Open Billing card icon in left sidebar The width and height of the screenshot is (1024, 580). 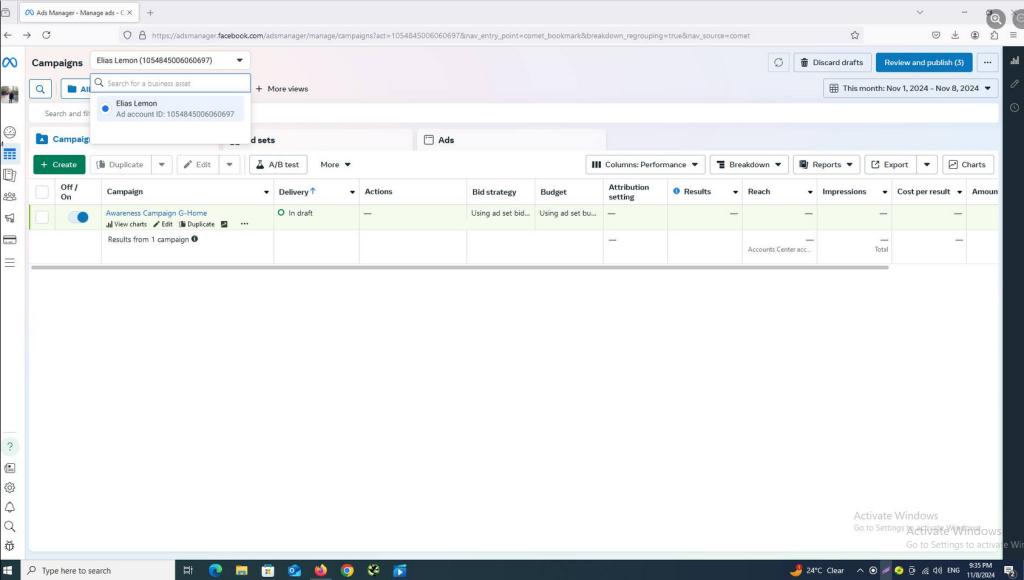(10, 239)
